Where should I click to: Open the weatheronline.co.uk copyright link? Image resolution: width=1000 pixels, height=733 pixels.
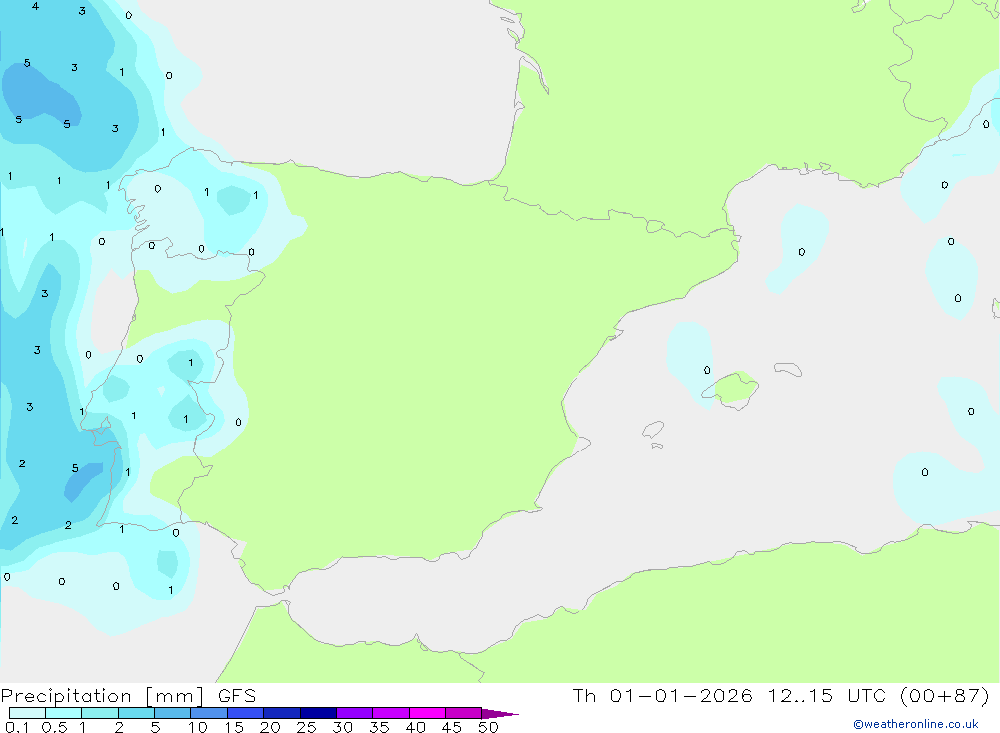(x=916, y=724)
